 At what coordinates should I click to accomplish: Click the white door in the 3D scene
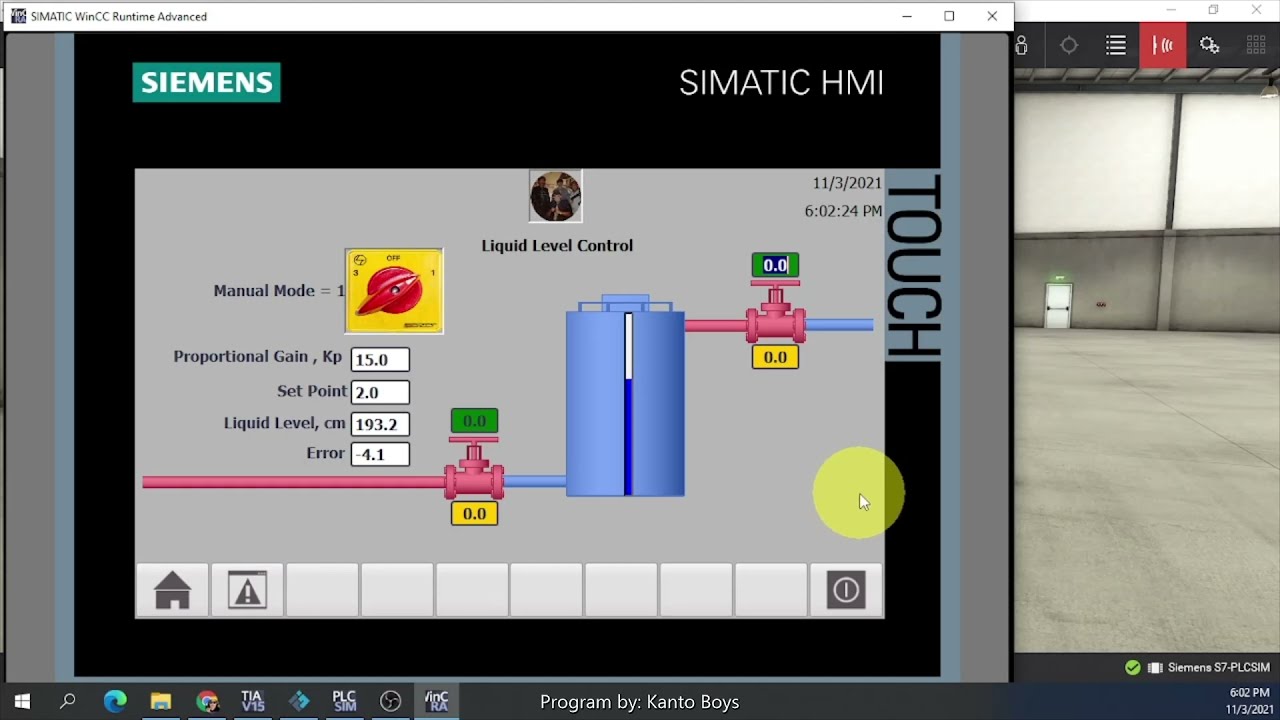(x=1059, y=307)
